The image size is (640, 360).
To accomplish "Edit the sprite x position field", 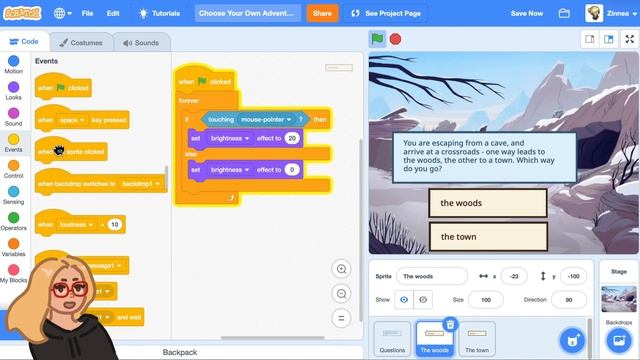I will point(513,276).
